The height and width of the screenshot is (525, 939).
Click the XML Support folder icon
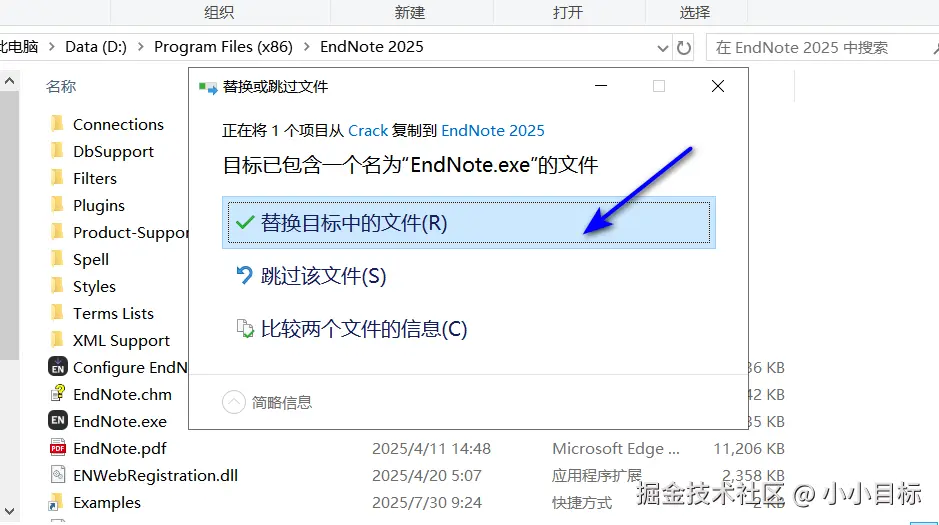click(57, 339)
